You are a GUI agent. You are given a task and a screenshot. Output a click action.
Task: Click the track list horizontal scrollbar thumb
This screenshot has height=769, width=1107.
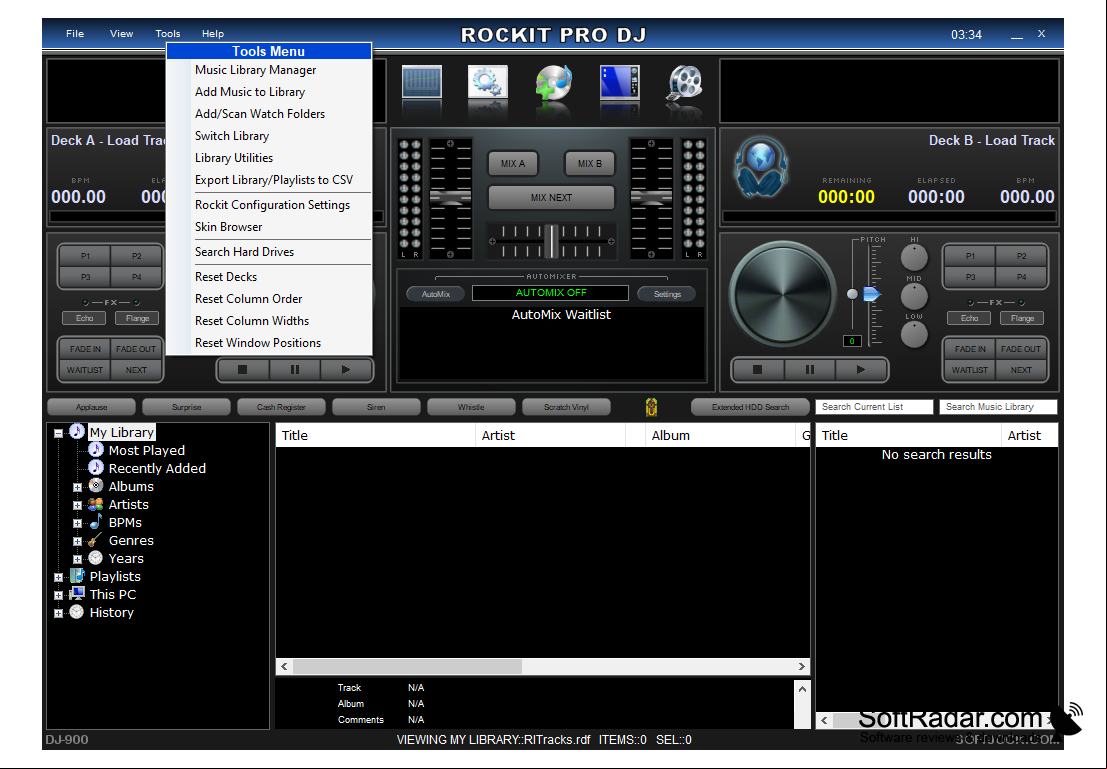tap(407, 666)
